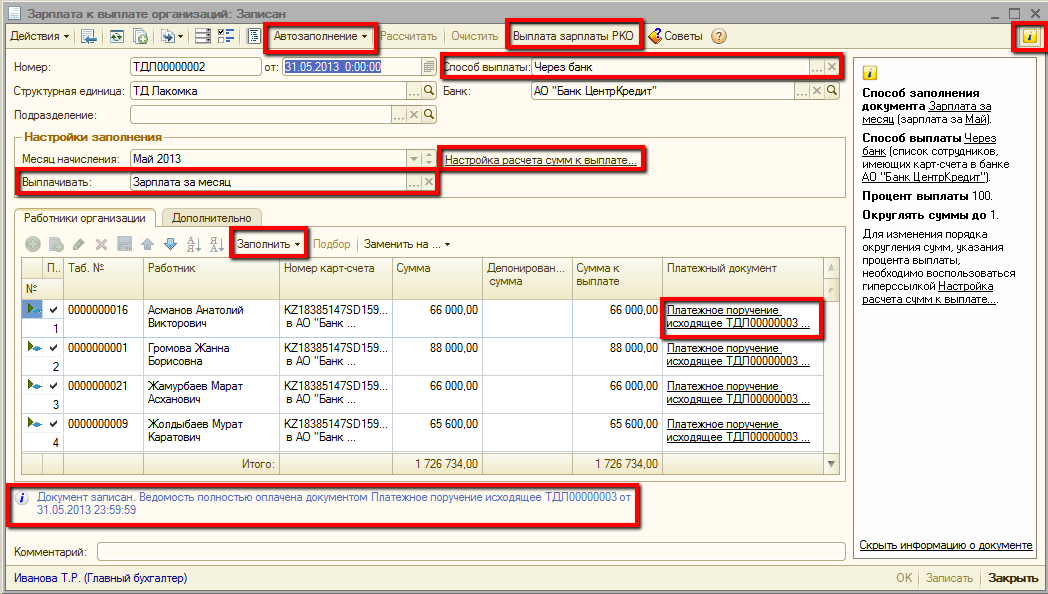Screen dimensions: 1048x594
Task: Click the magnifier icon next to ТД Лакомка
Action: (x=429, y=91)
